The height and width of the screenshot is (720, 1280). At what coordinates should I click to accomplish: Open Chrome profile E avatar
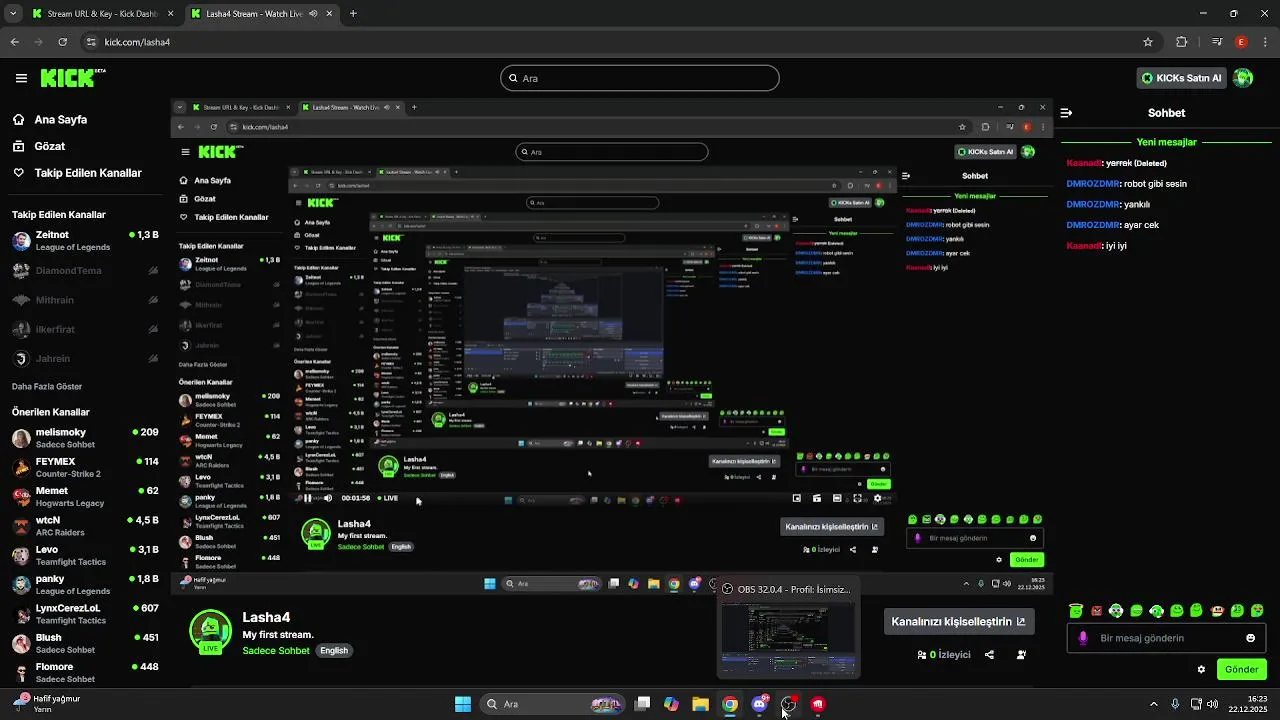coord(1241,42)
